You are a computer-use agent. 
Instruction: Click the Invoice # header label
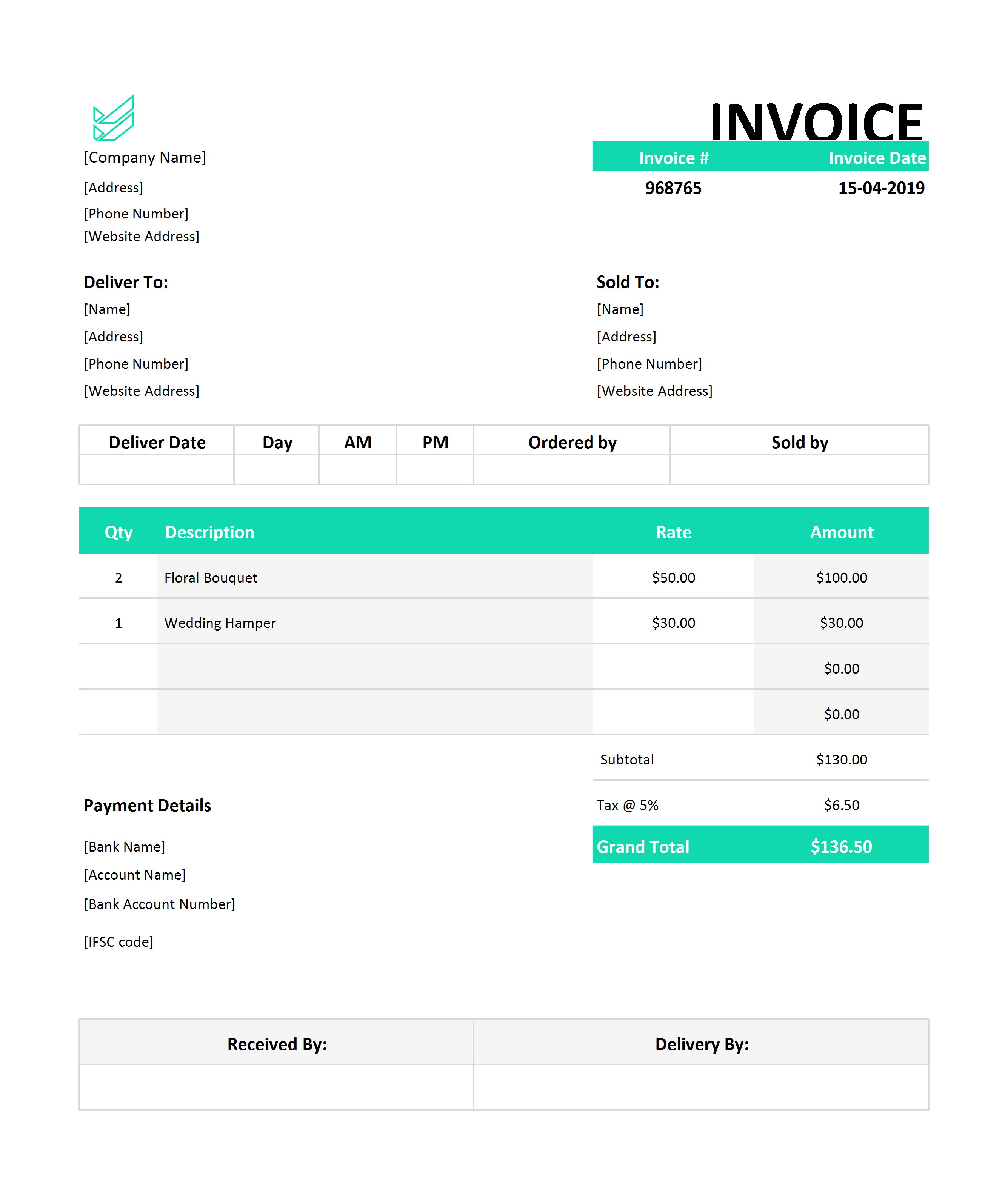tap(674, 158)
